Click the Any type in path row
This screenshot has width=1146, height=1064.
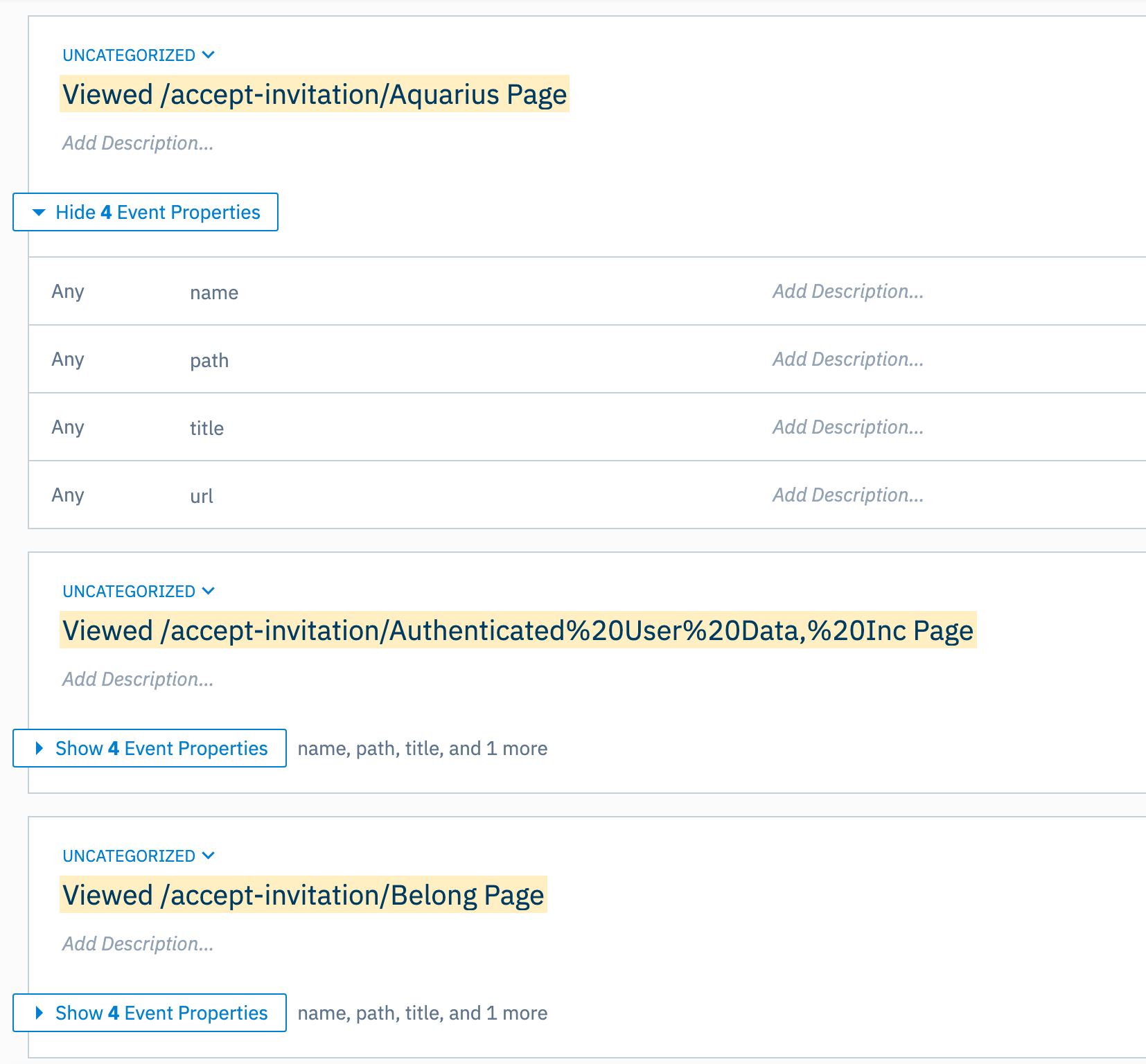coord(68,360)
